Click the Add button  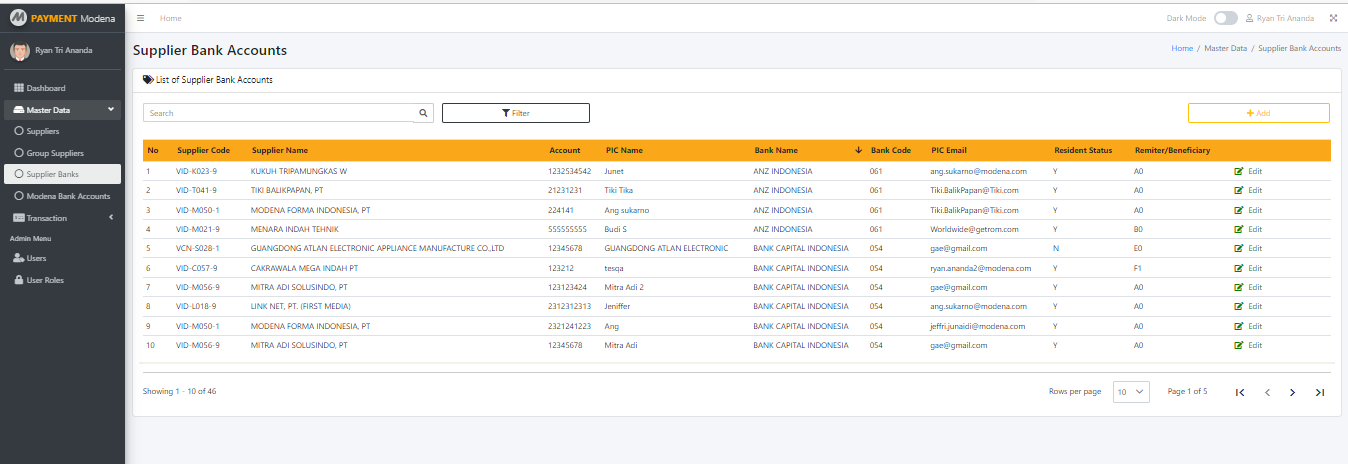1258,113
